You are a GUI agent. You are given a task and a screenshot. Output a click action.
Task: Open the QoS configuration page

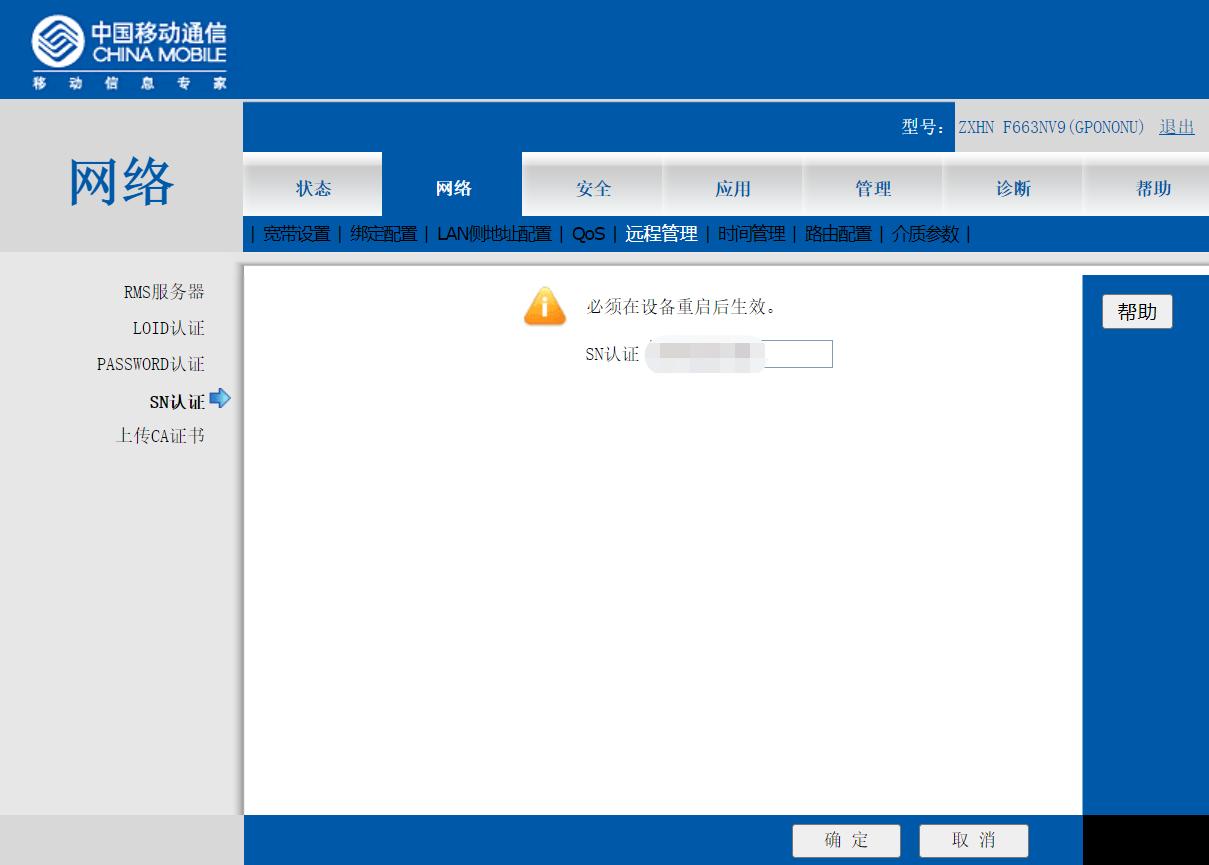tap(586, 235)
